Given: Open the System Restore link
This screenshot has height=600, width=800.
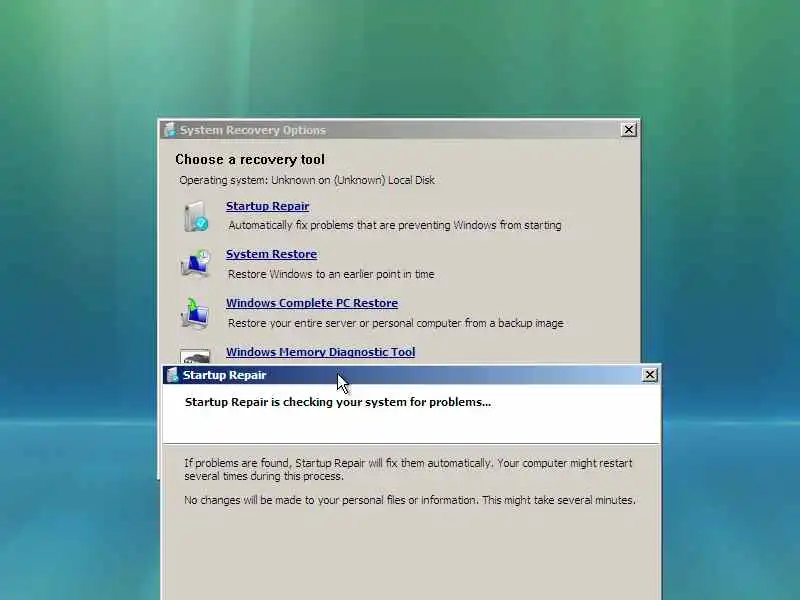Looking at the screenshot, I should (271, 254).
